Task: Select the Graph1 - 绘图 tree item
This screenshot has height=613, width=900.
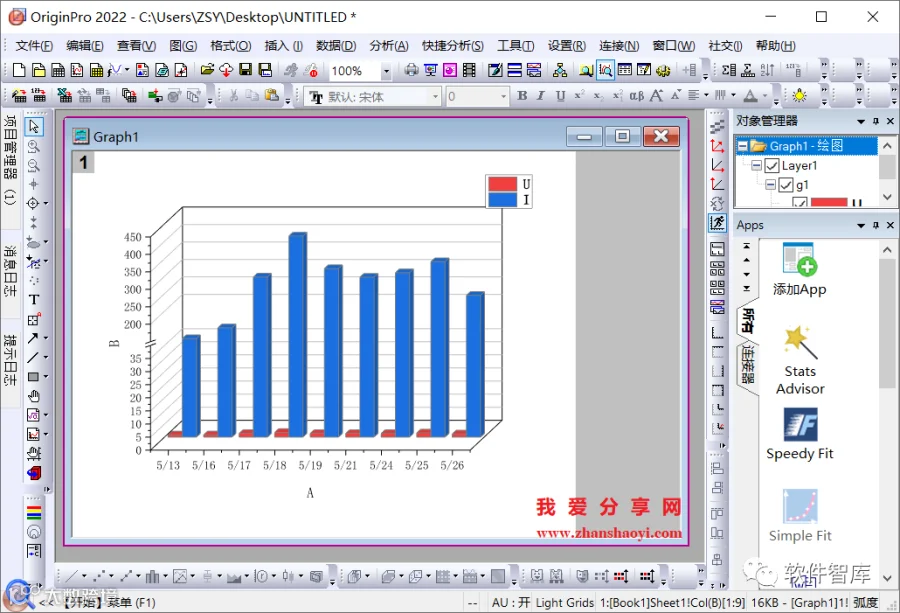Action: pyautogui.click(x=806, y=146)
